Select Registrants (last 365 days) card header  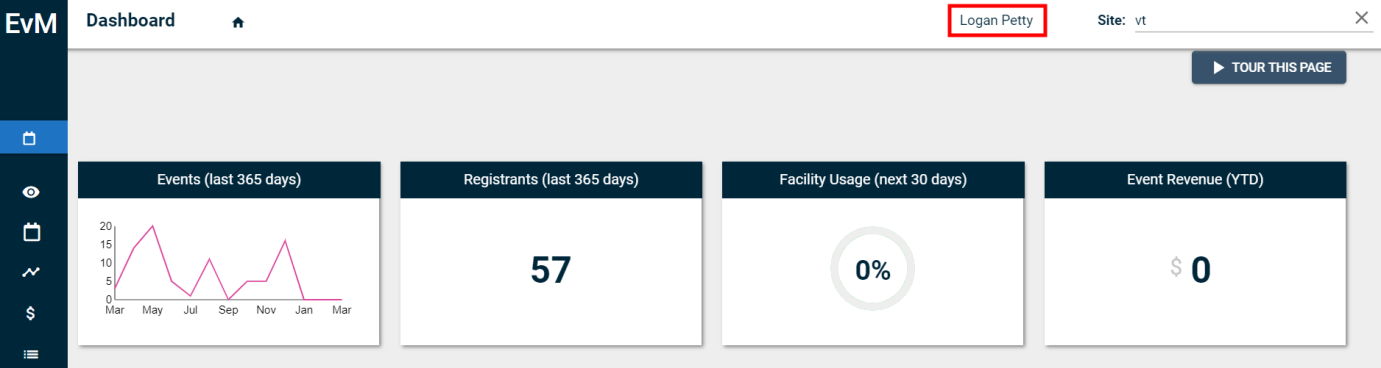point(551,180)
